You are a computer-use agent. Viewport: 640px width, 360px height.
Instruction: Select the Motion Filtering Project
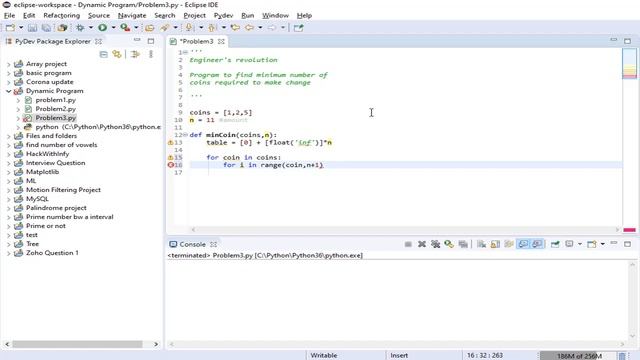[x=63, y=190]
